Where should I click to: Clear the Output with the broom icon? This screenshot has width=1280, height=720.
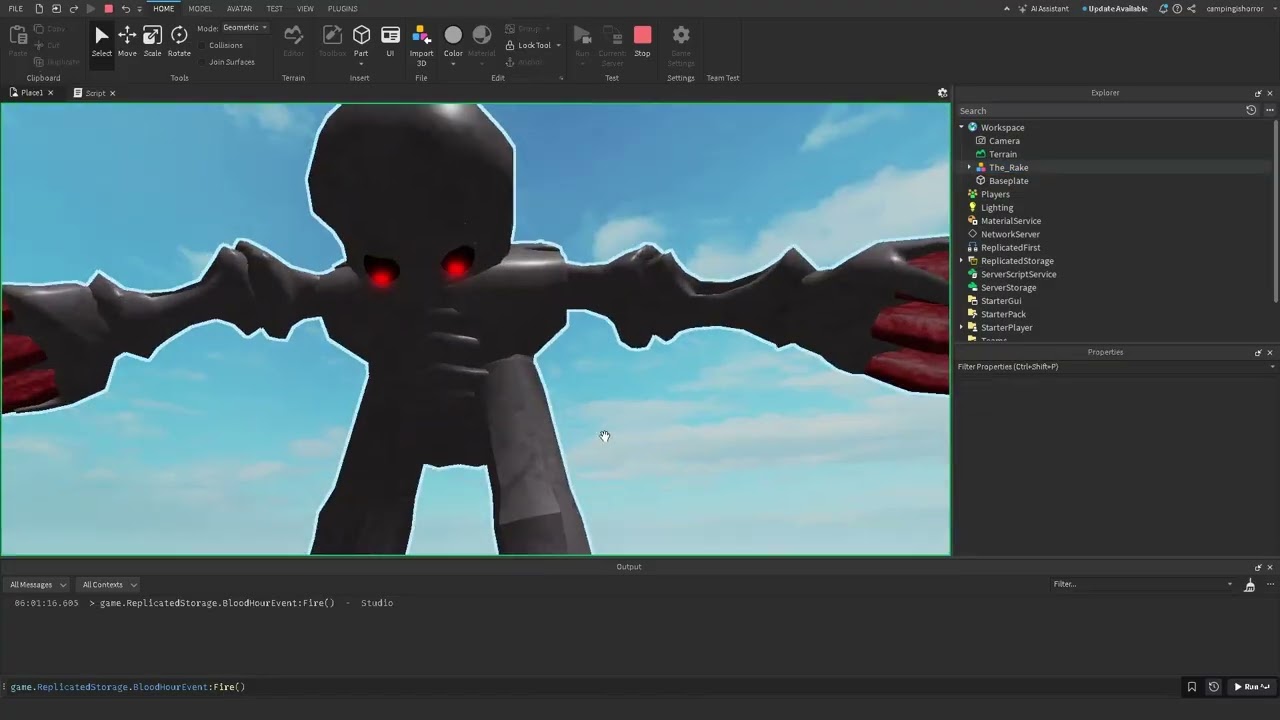[x=1249, y=585]
